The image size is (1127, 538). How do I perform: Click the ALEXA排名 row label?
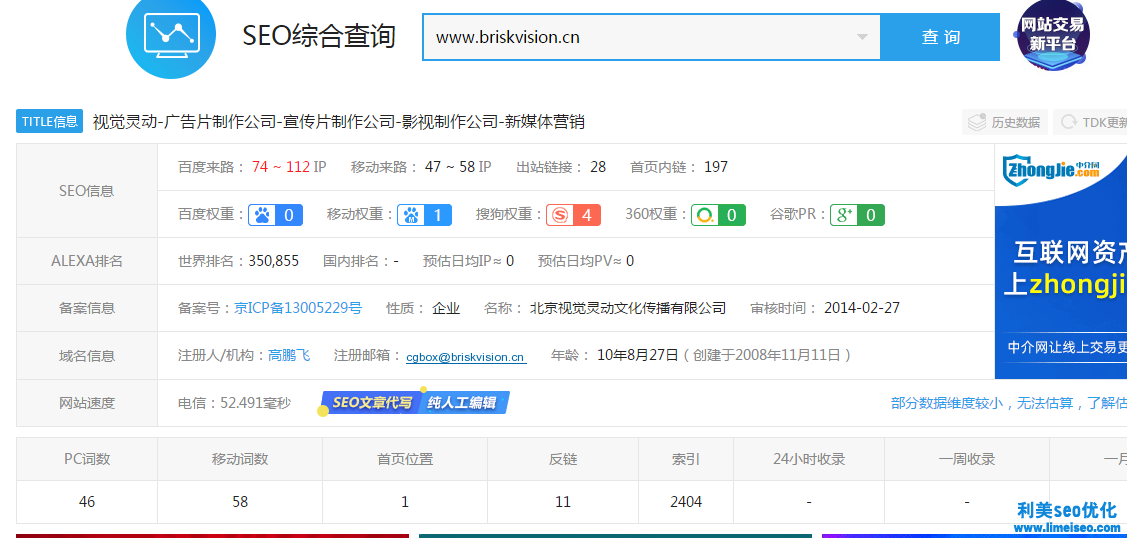(x=87, y=261)
